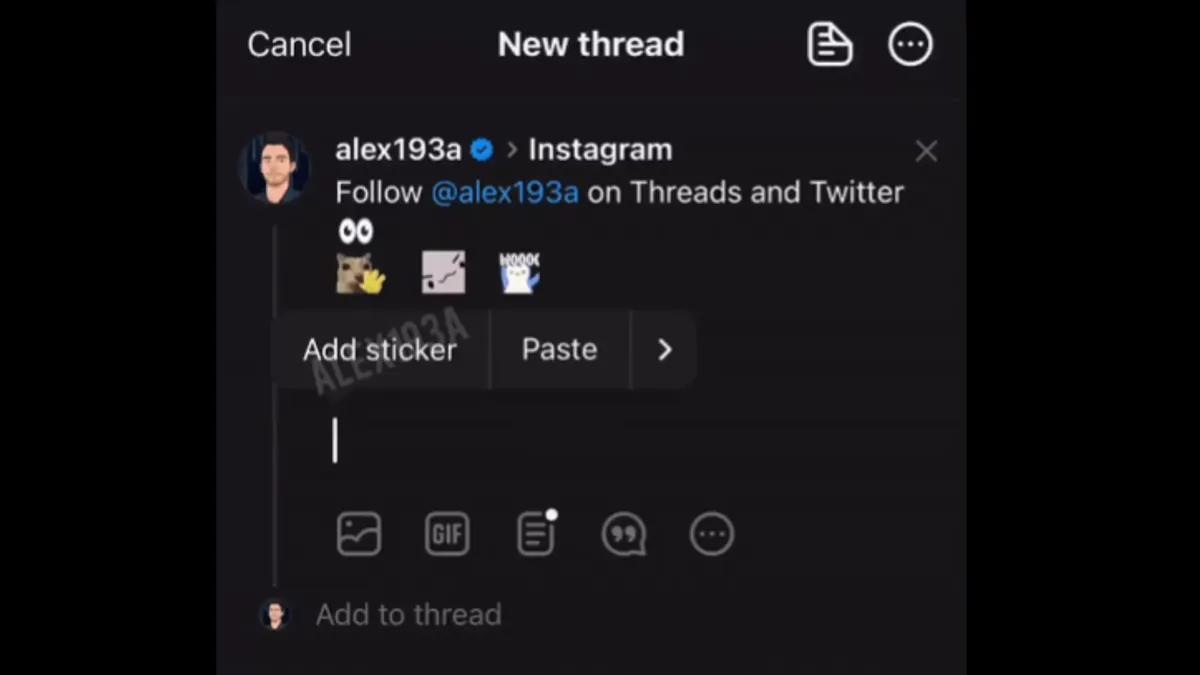The width and height of the screenshot is (1200, 675).
Task: Click the quote bubble icon
Action: 623,534
